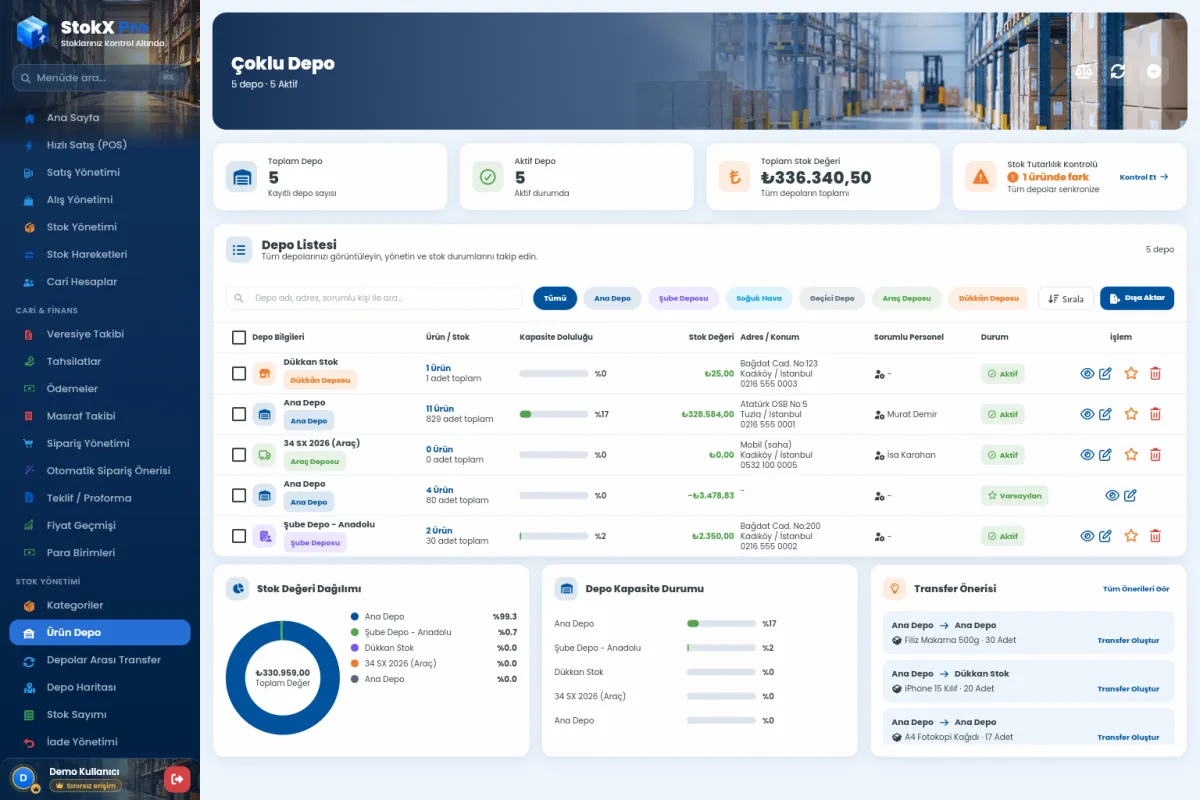The image size is (1200, 800).
Task: Edit the Ana Depo row marked Varsayılan
Action: (x=1130, y=495)
